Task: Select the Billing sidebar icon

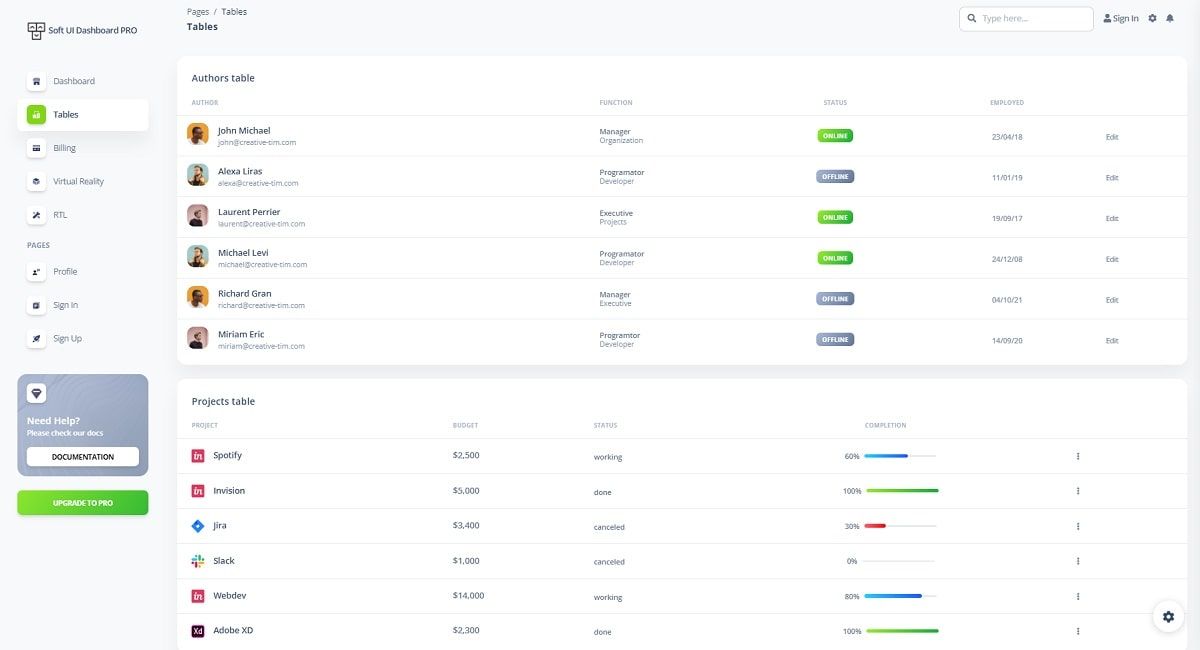Action: (x=37, y=148)
